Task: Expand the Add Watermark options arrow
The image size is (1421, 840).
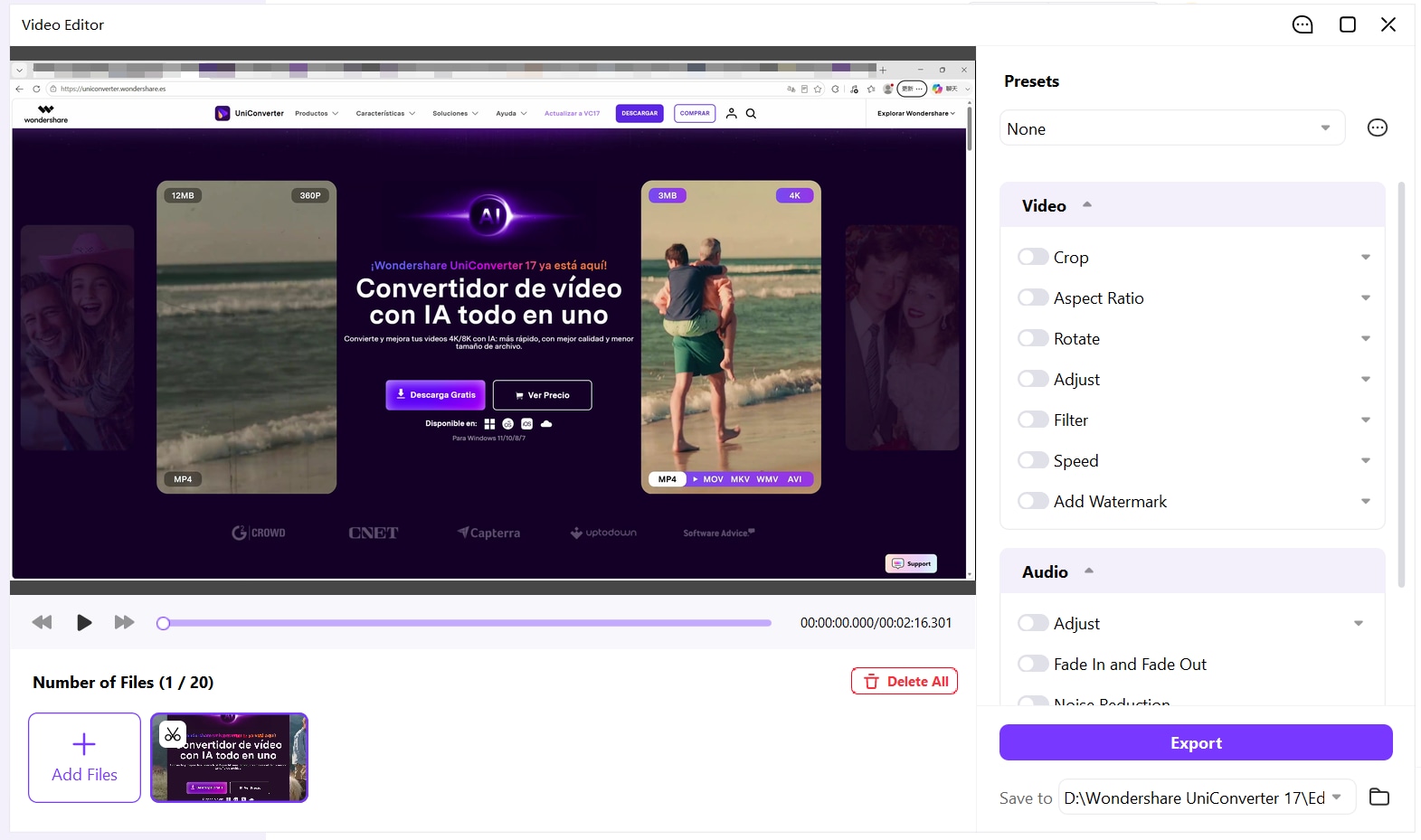Action: (x=1366, y=502)
